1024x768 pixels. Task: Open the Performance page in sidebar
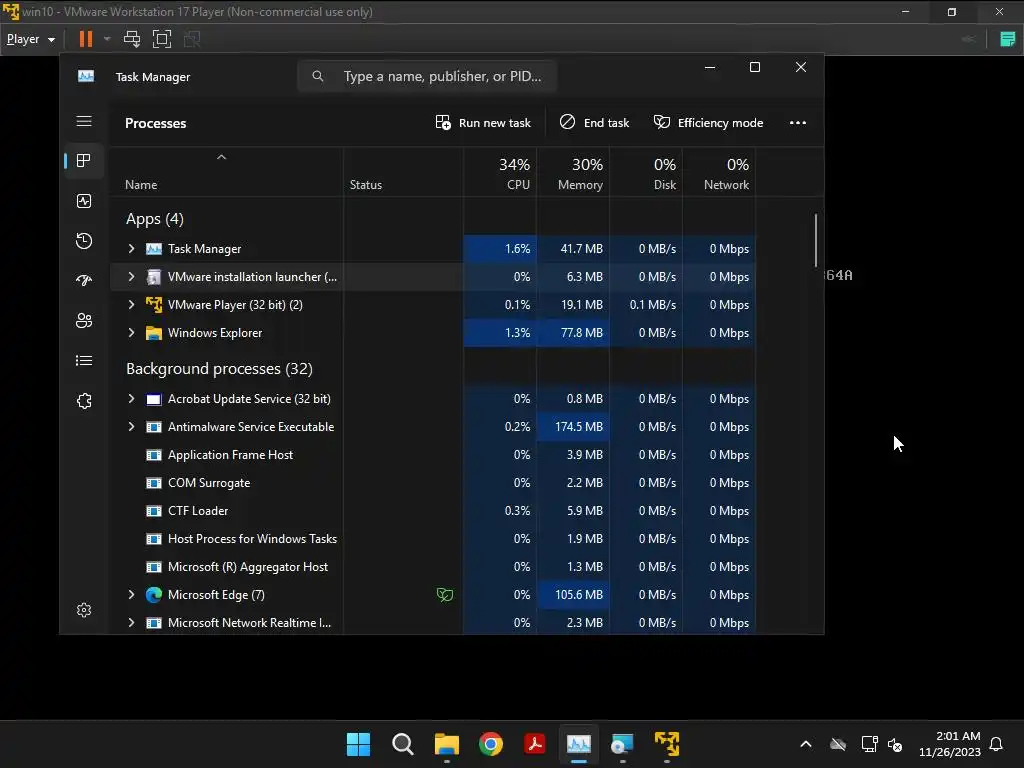click(84, 201)
